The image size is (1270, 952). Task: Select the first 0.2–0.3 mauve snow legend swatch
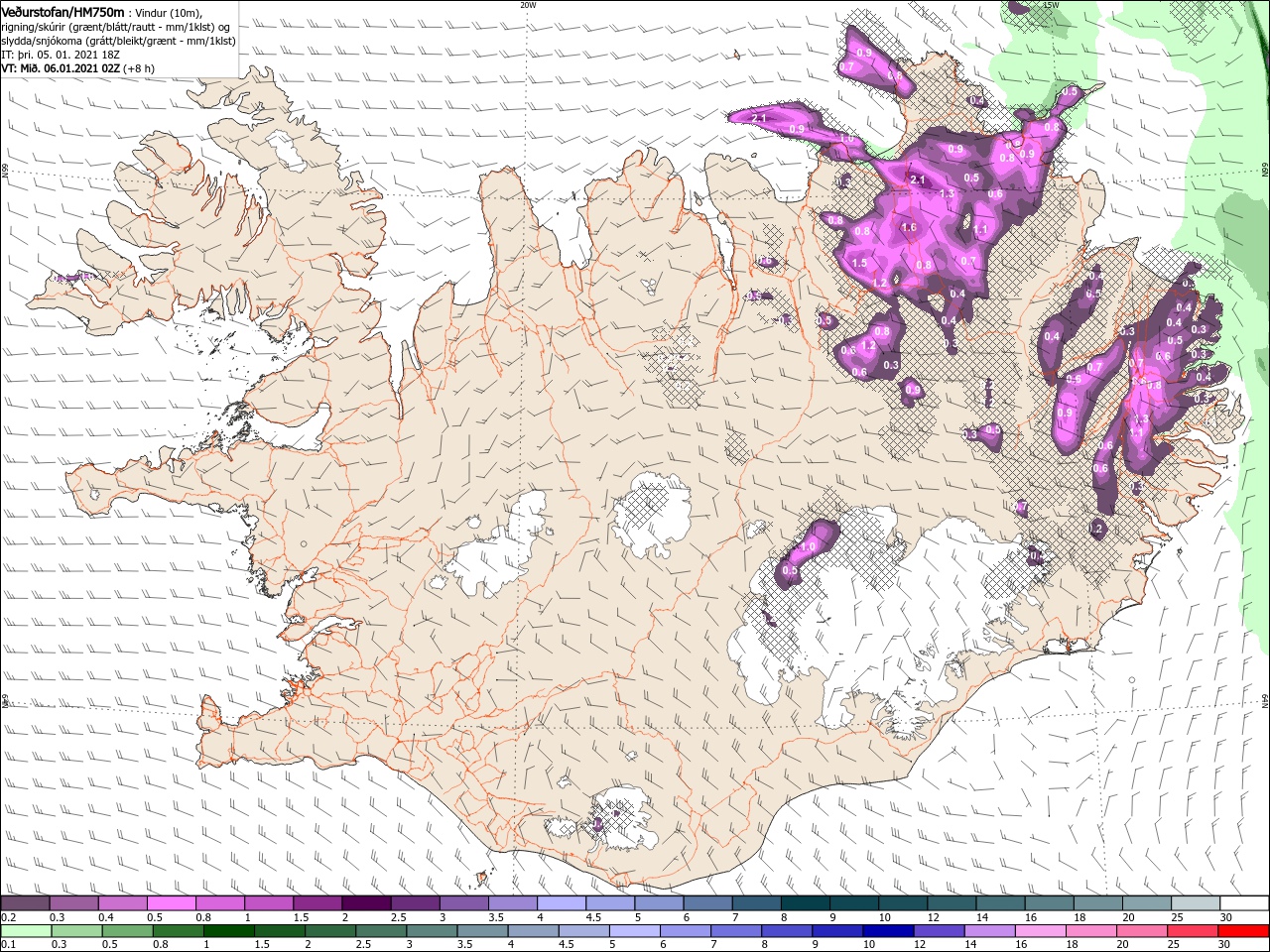(x=25, y=903)
